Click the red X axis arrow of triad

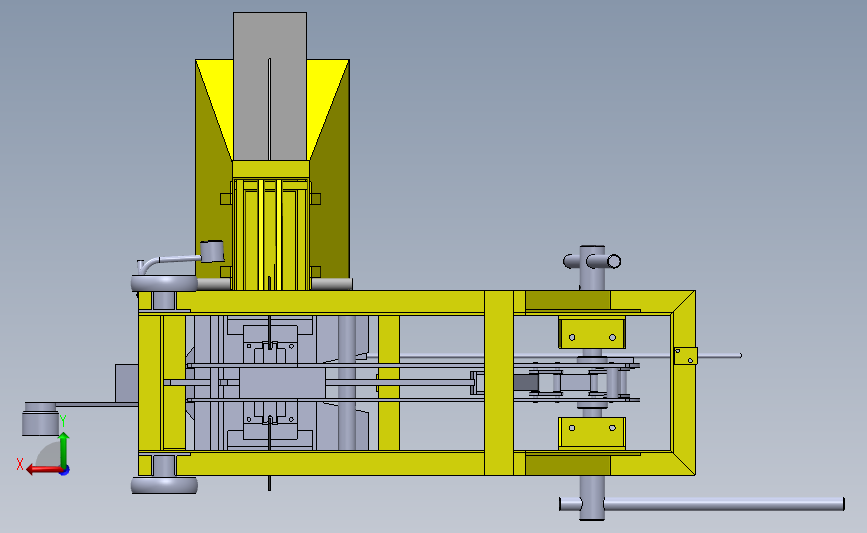[x=43, y=470]
